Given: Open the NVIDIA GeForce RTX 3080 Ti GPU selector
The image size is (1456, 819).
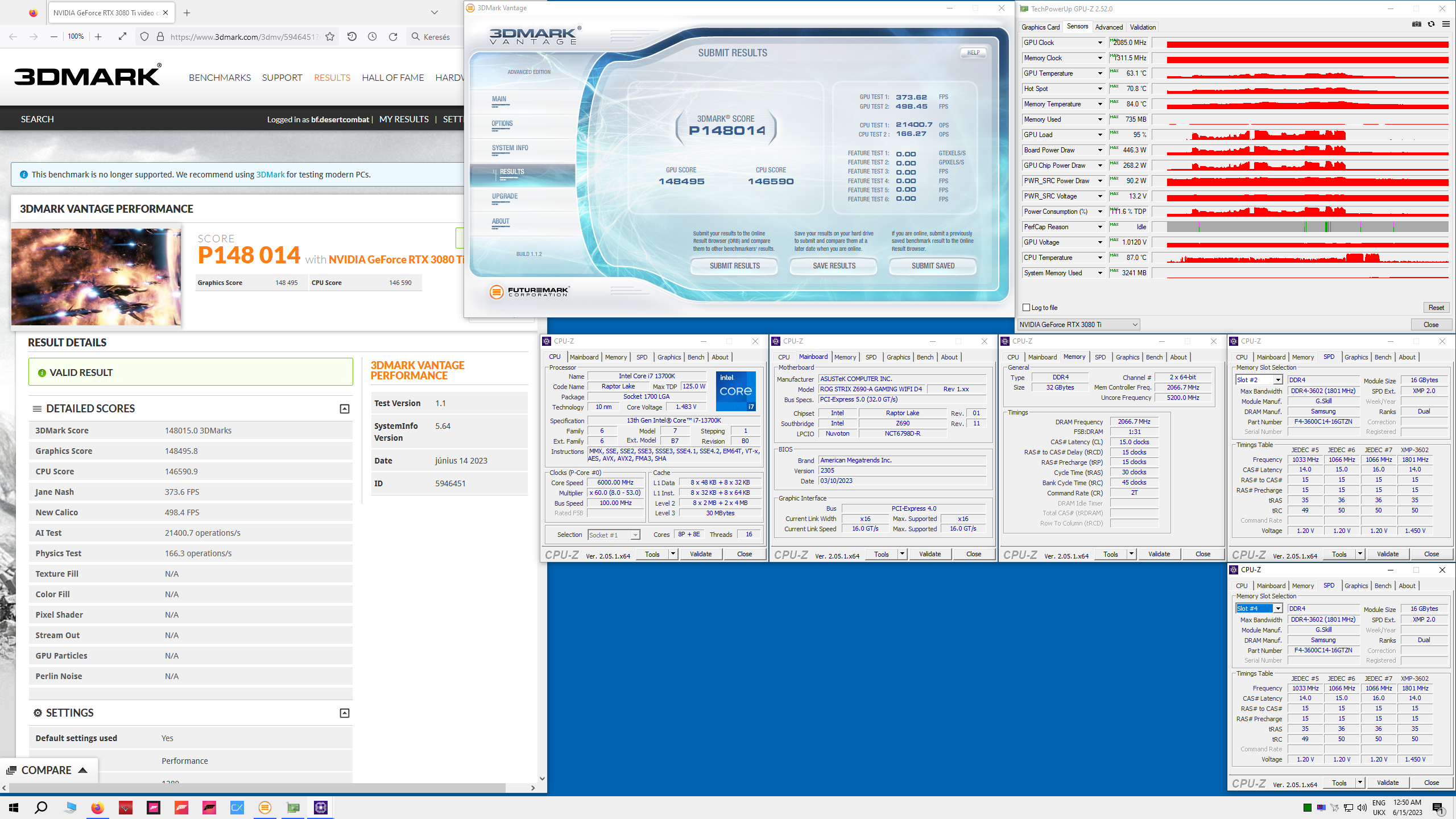Looking at the screenshot, I should point(1078,325).
